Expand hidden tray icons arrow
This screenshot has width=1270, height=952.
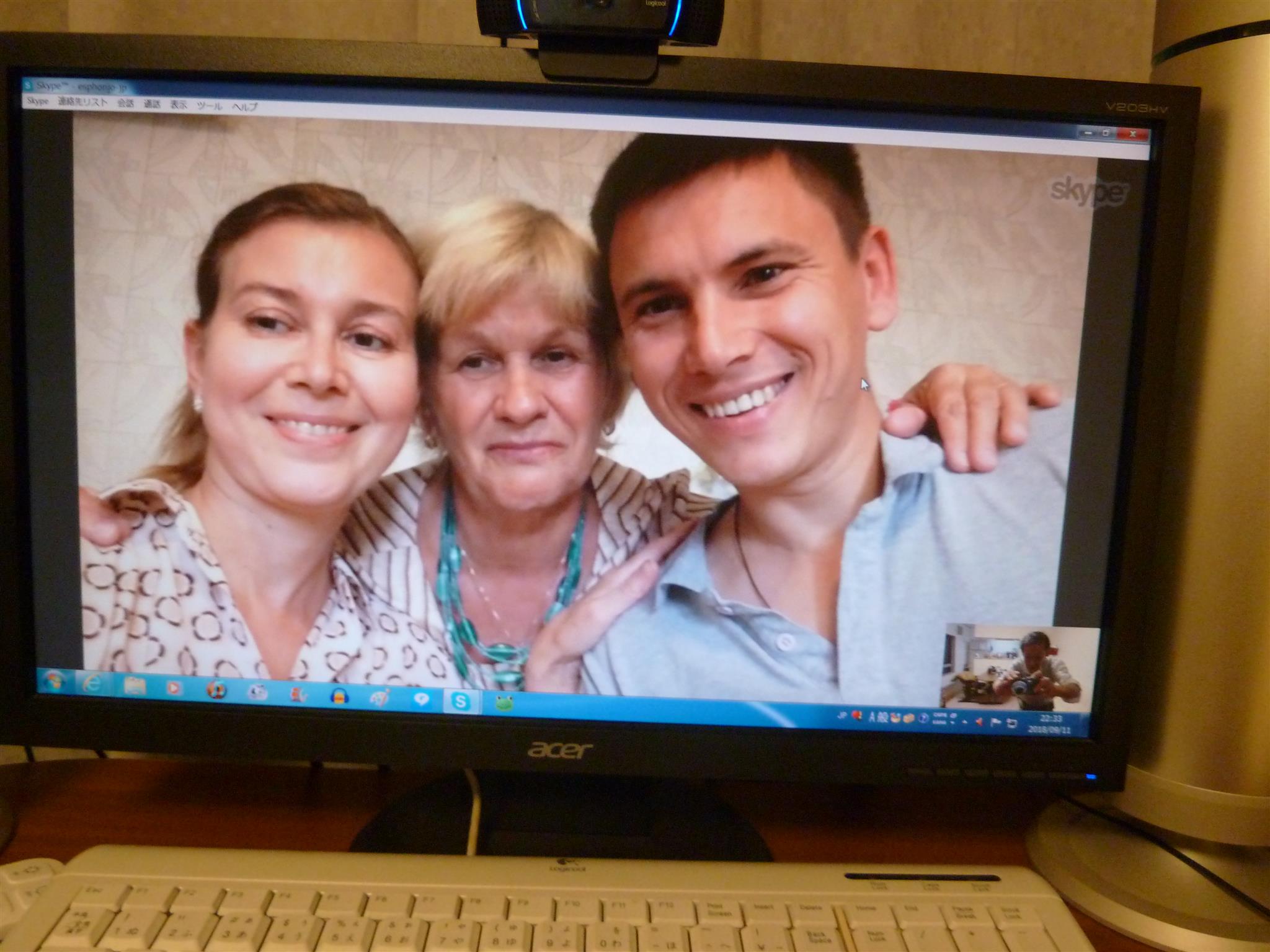(x=964, y=722)
